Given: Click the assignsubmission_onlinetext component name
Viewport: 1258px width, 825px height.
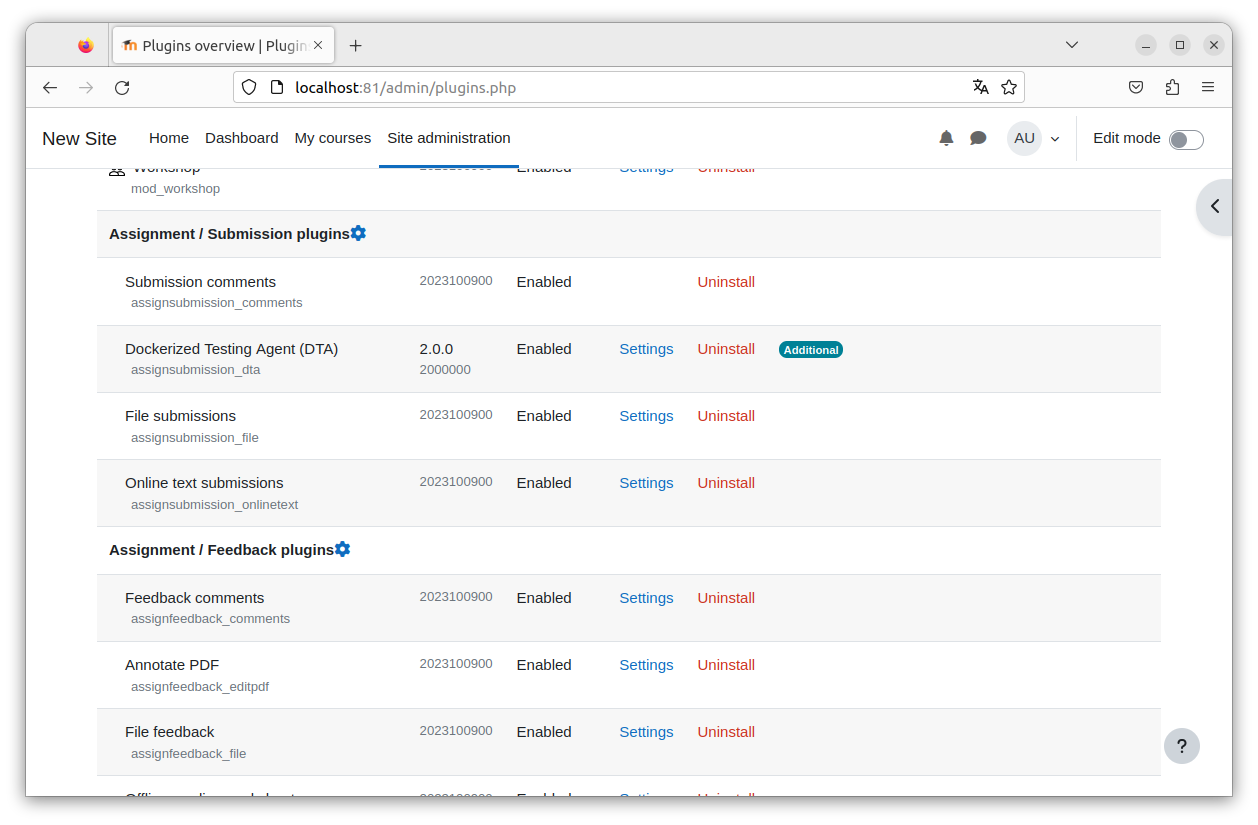Looking at the screenshot, I should [x=215, y=505].
